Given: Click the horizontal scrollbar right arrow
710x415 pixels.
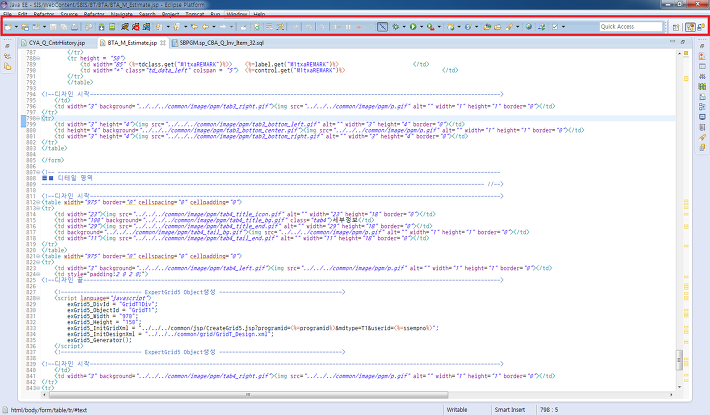Looking at the screenshot, I should [x=671, y=395].
